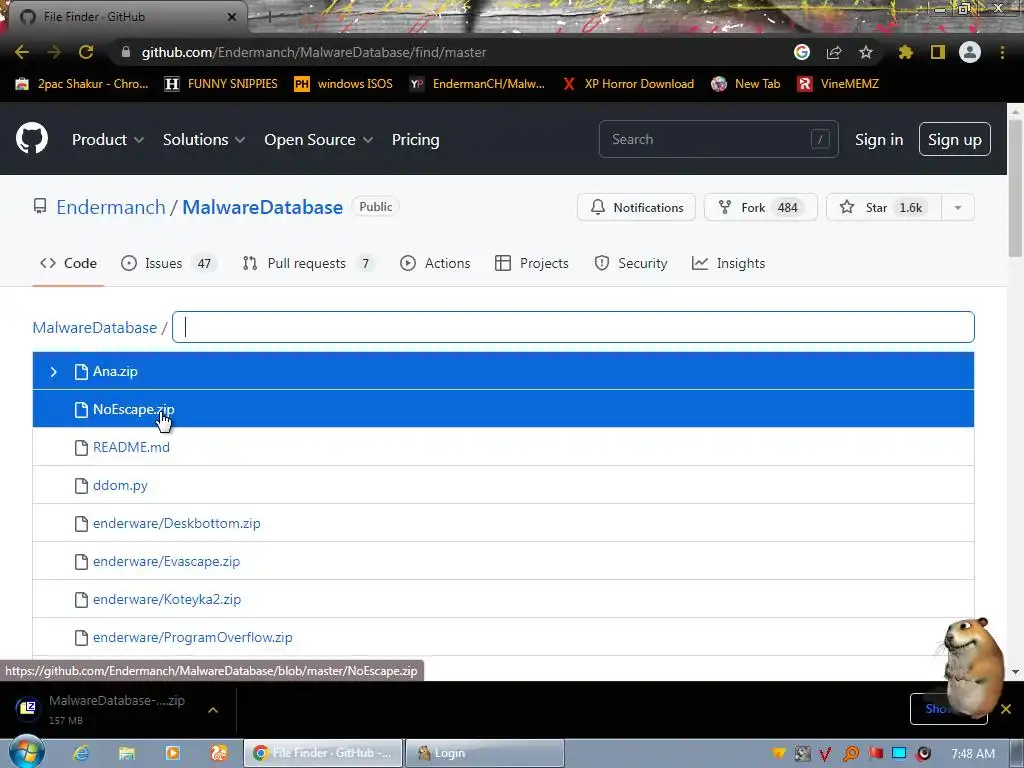Click the MalwareDatabase breadcrumb link

[x=95, y=327]
